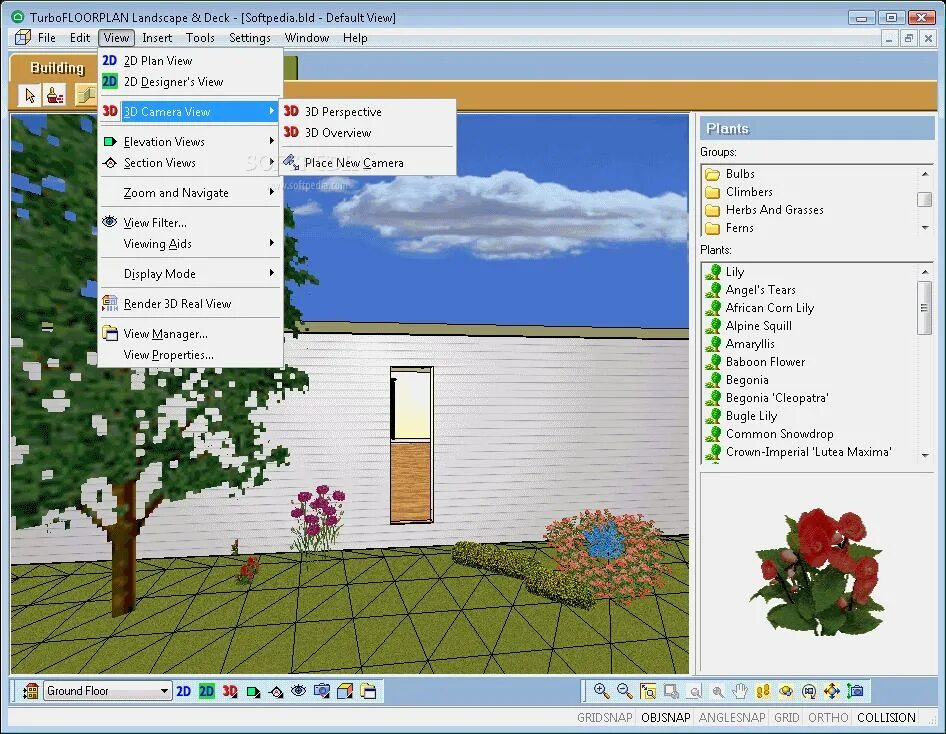Screen dimensions: 946x734
Task: Click the four-arrow move camera icon
Action: 832,691
